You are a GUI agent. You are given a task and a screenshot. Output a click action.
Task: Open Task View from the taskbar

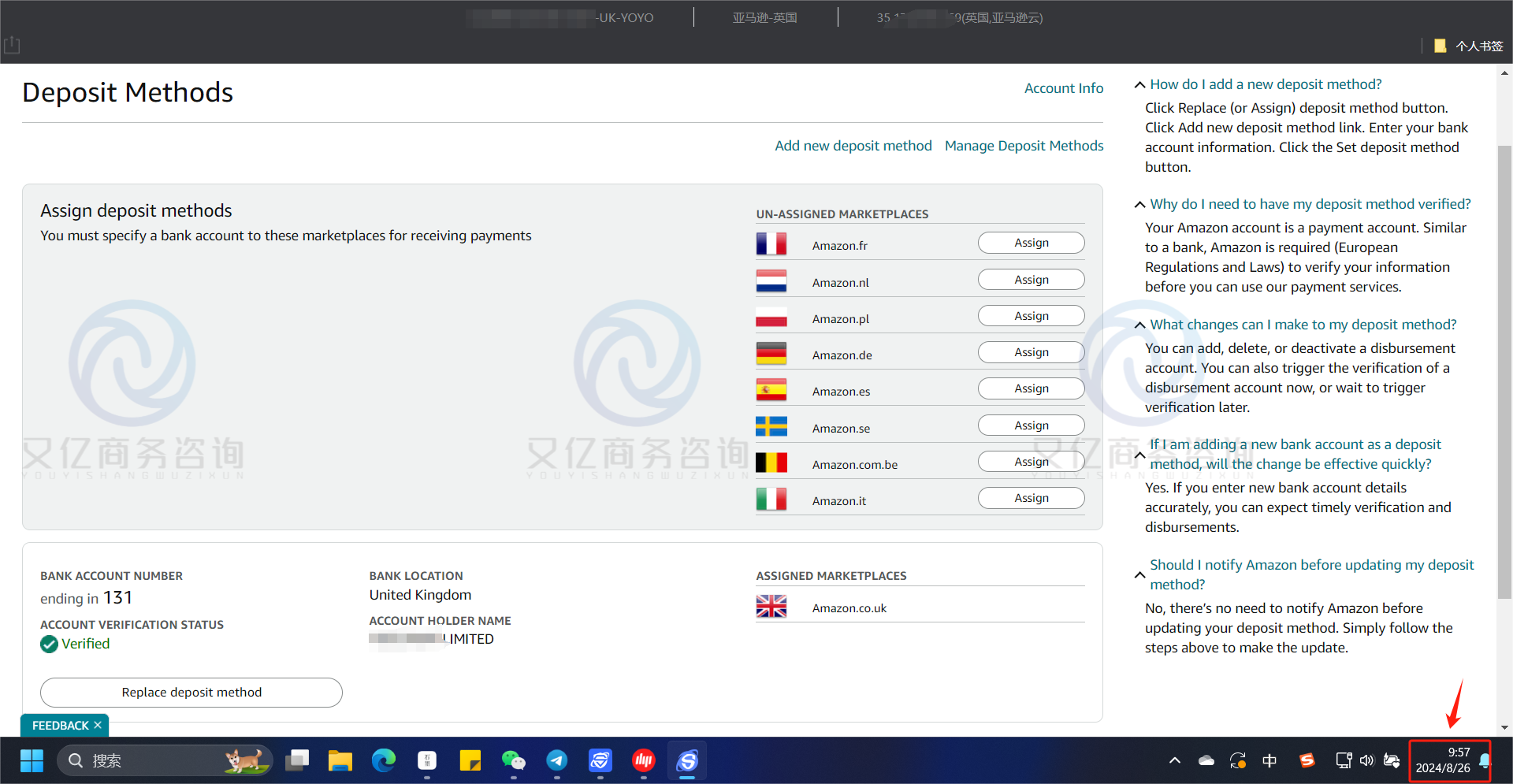[297, 760]
